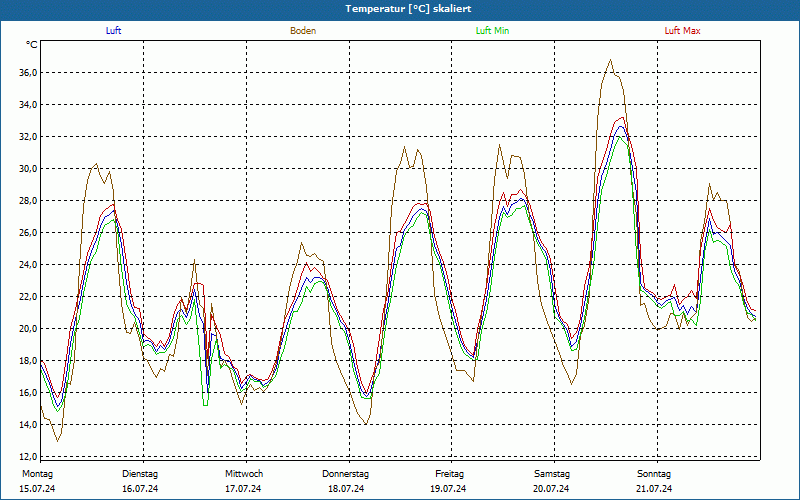Click the 'Freitag' day label

pyautogui.click(x=449, y=474)
